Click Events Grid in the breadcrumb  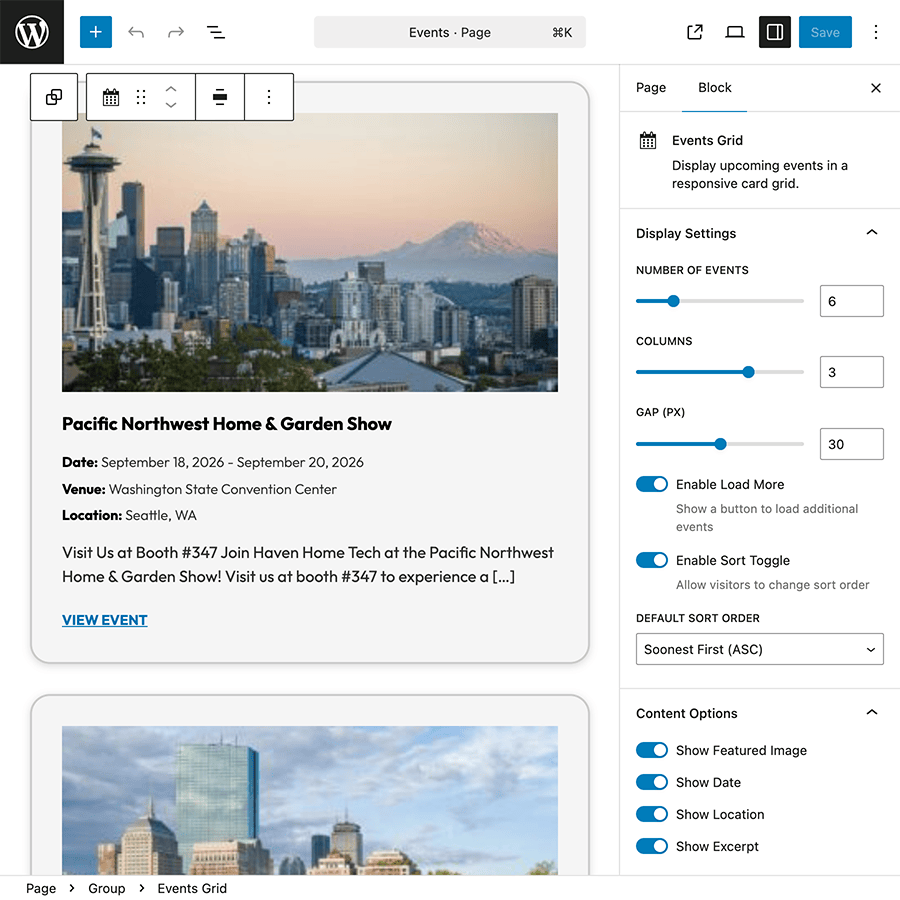pos(192,888)
